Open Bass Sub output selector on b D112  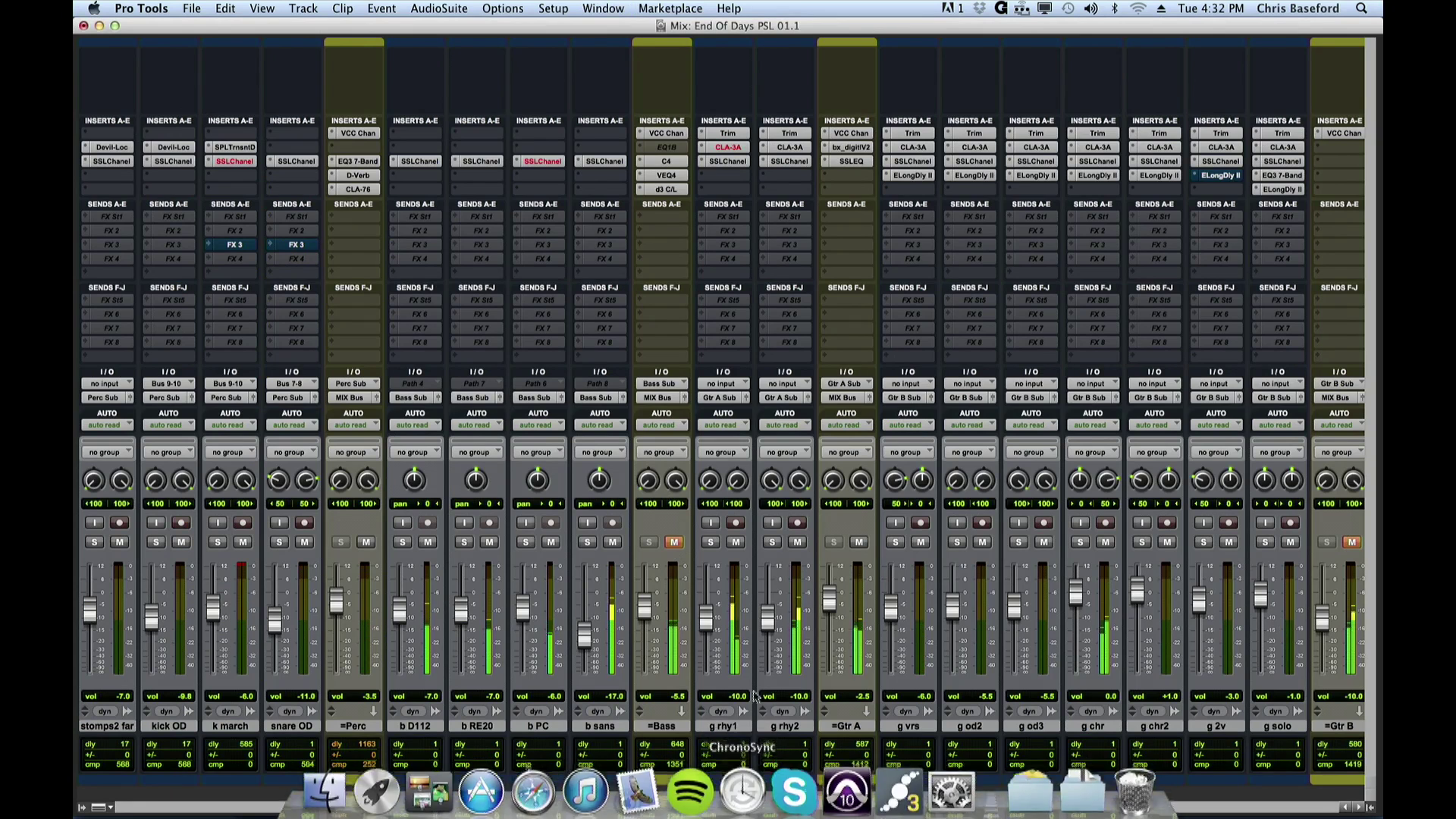tap(411, 398)
